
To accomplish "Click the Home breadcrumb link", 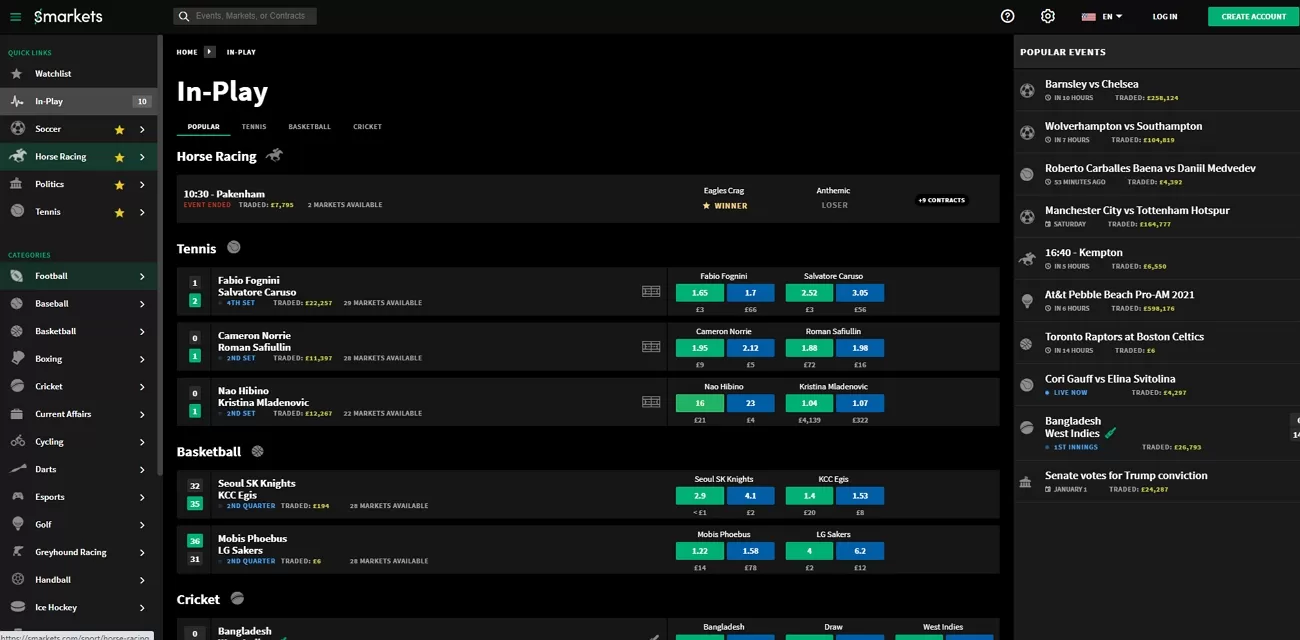I will click(x=186, y=52).
